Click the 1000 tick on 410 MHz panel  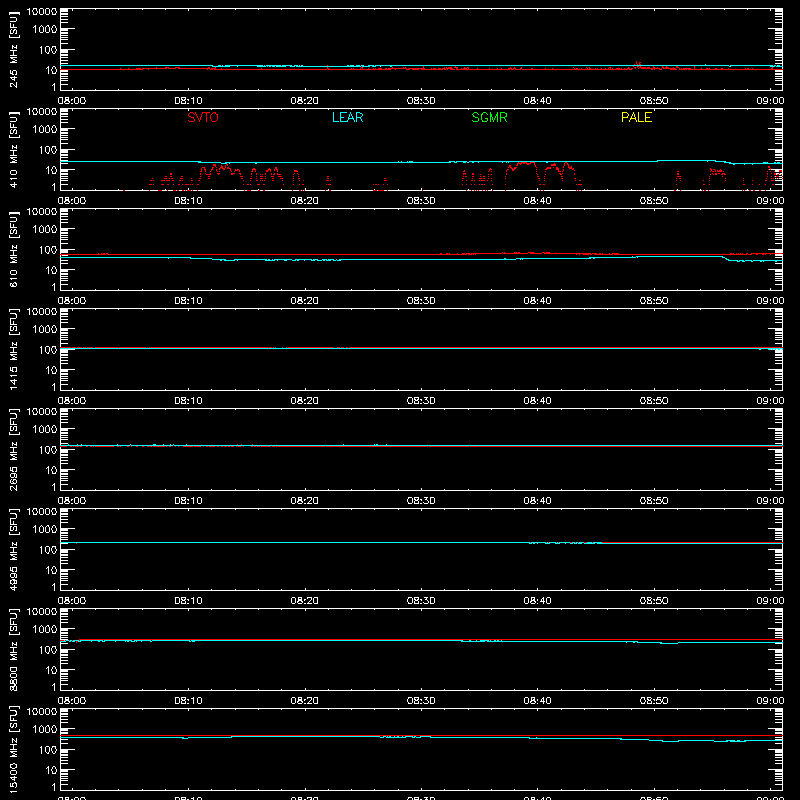(45, 130)
